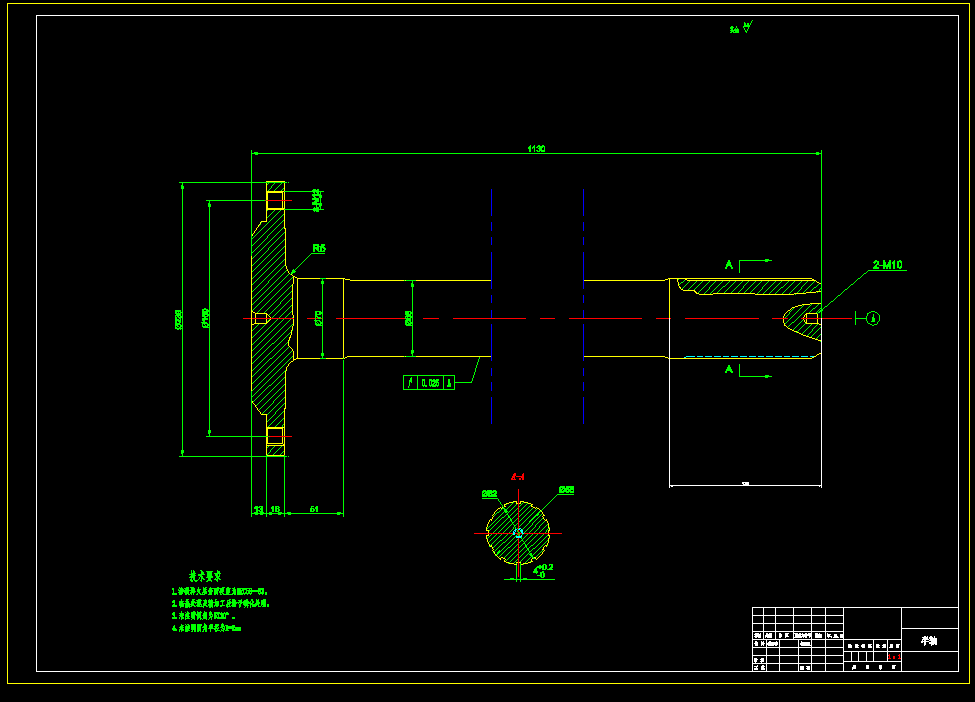Click the 51 length dimension
975x702 pixels.
[314, 509]
